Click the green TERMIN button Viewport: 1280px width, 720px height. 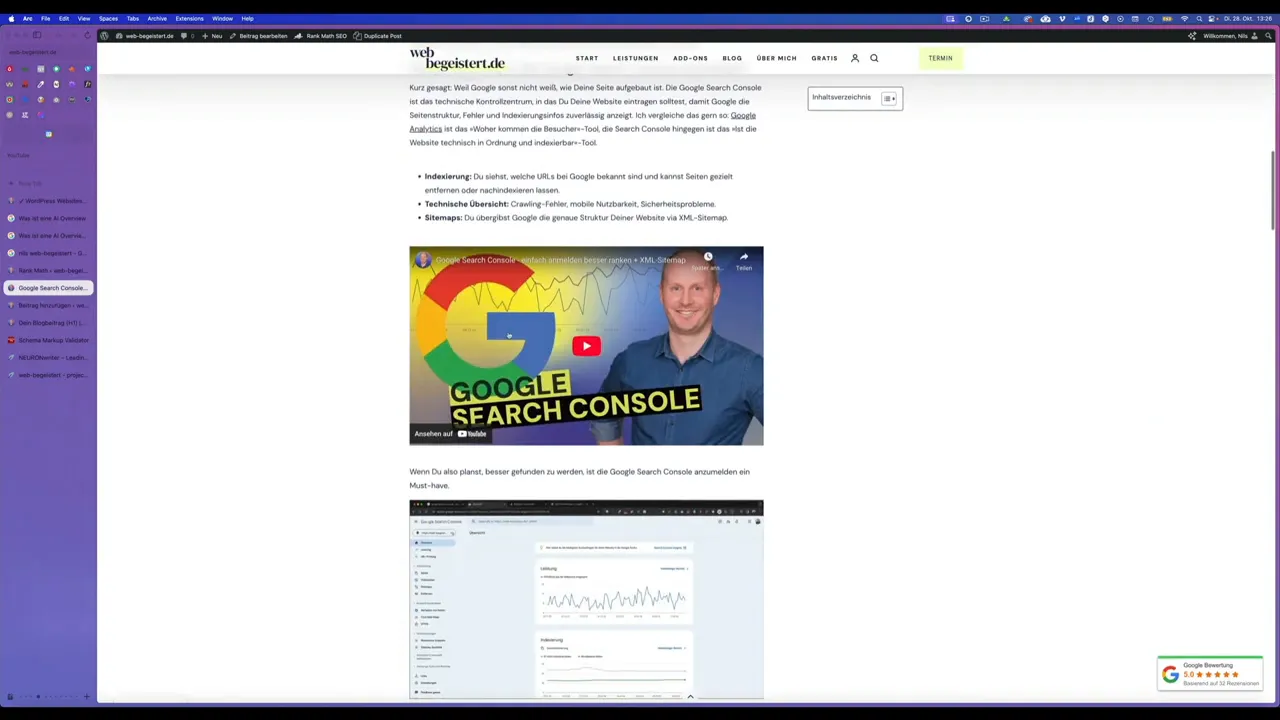tap(940, 58)
